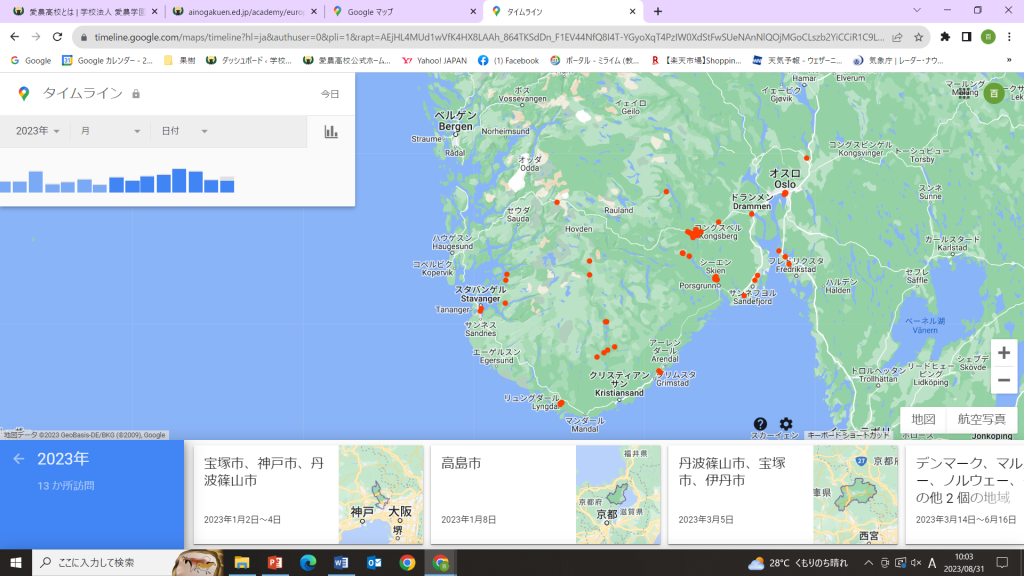Open the Google account avatar on map
Image resolution: width=1024 pixels, height=576 pixels.
tap(993, 93)
